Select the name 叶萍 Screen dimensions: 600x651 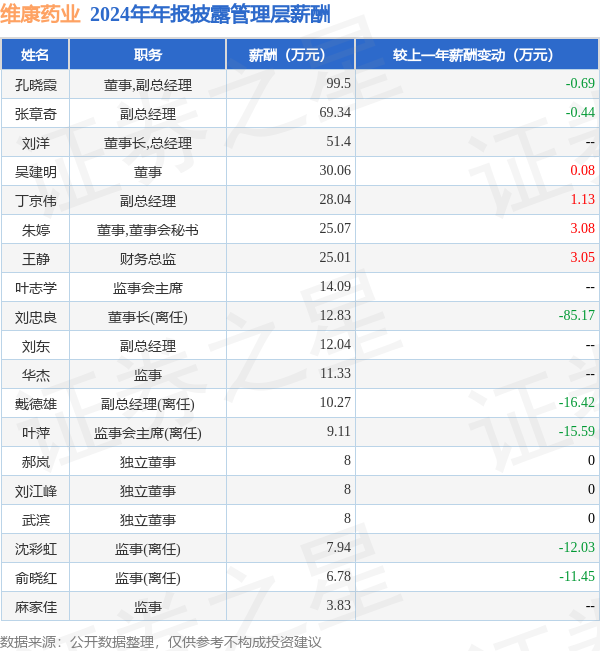point(36,433)
